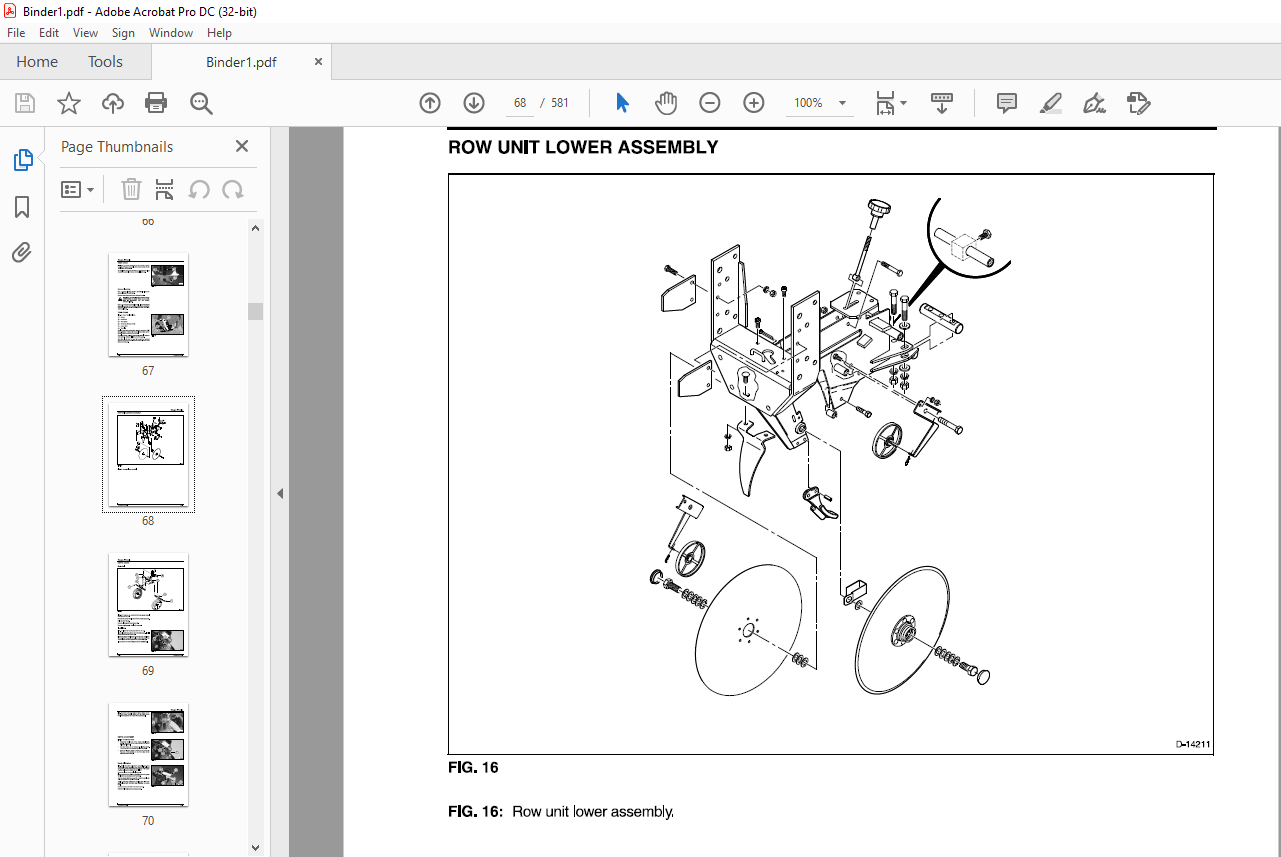1281x857 pixels.
Task: Click the scrolling mode keyboard icon
Action: pyautogui.click(x=941, y=103)
